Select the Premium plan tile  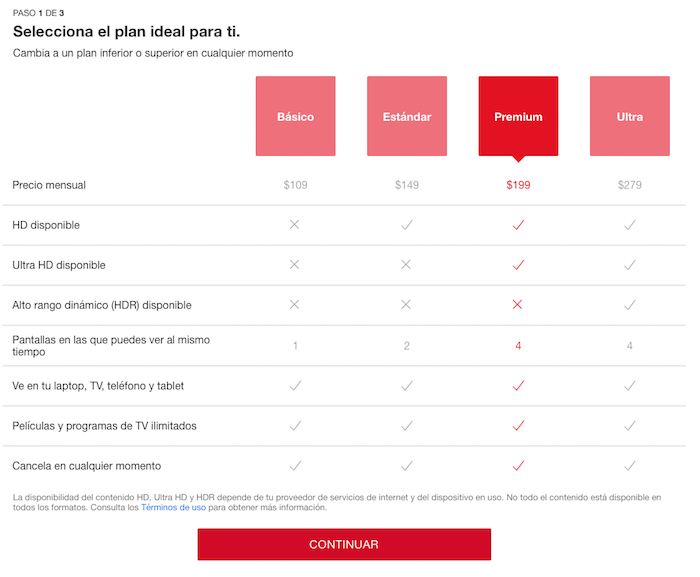(x=518, y=117)
